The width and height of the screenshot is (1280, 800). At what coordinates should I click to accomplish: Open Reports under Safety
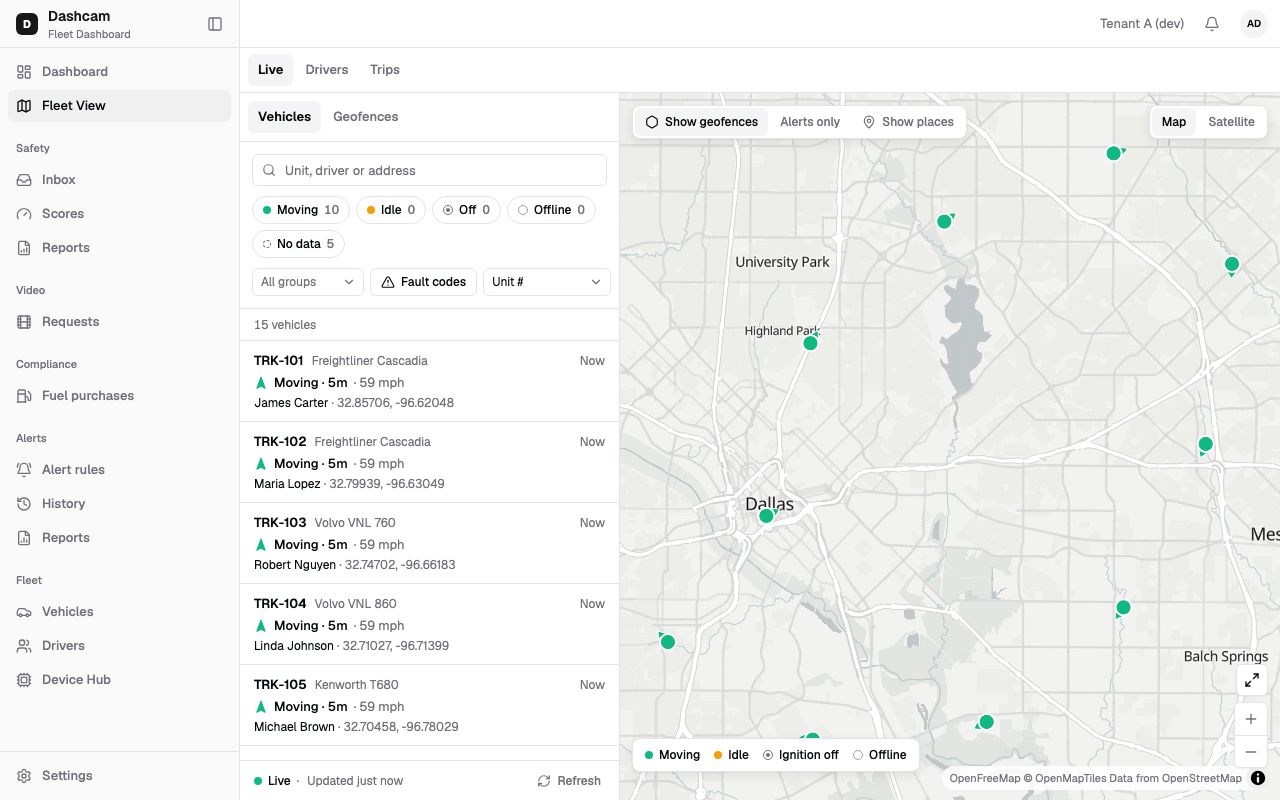coord(119,248)
